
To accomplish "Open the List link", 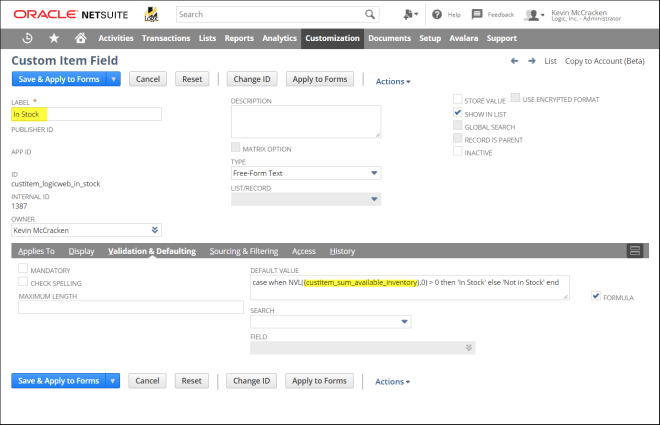I will 550,61.
